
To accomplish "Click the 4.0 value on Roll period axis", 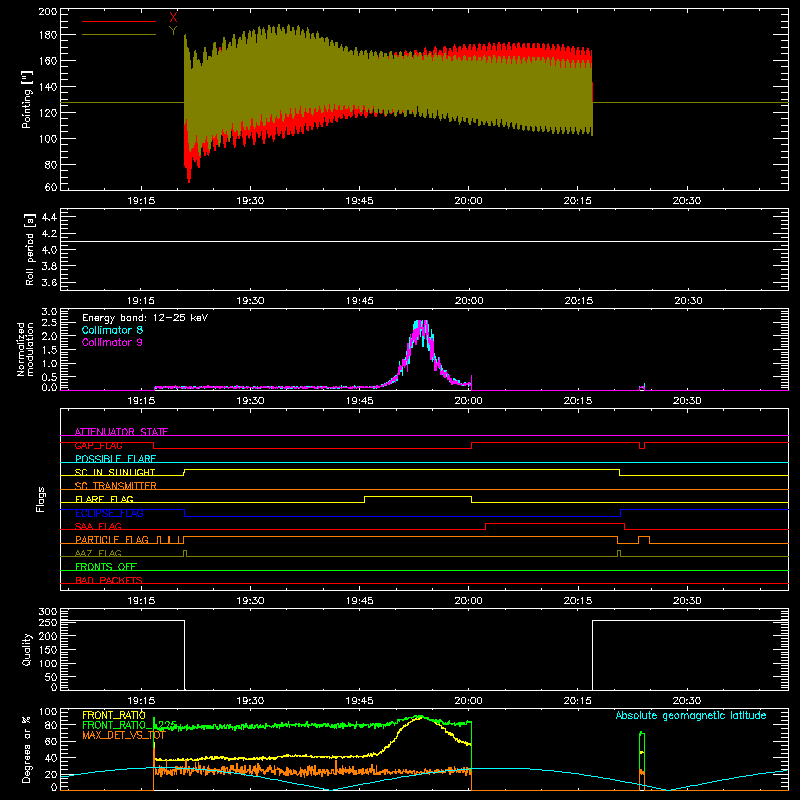I will coord(49,250).
